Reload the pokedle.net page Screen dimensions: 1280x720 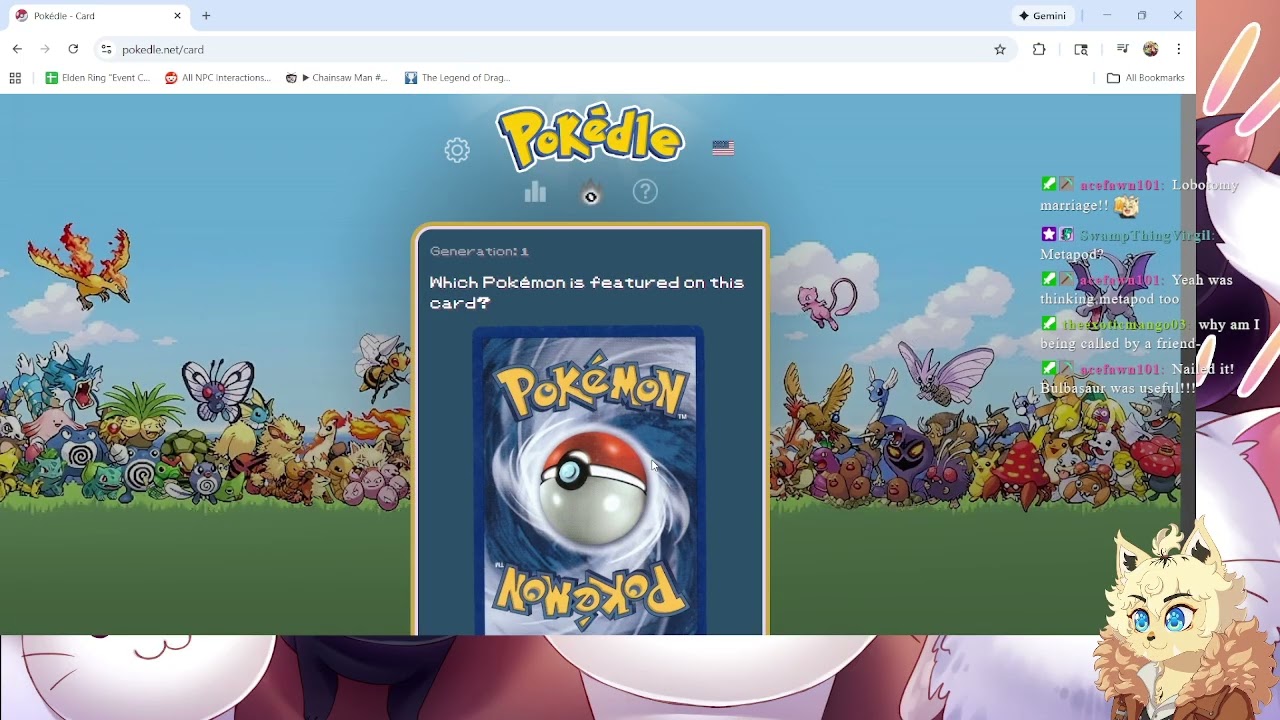click(73, 49)
